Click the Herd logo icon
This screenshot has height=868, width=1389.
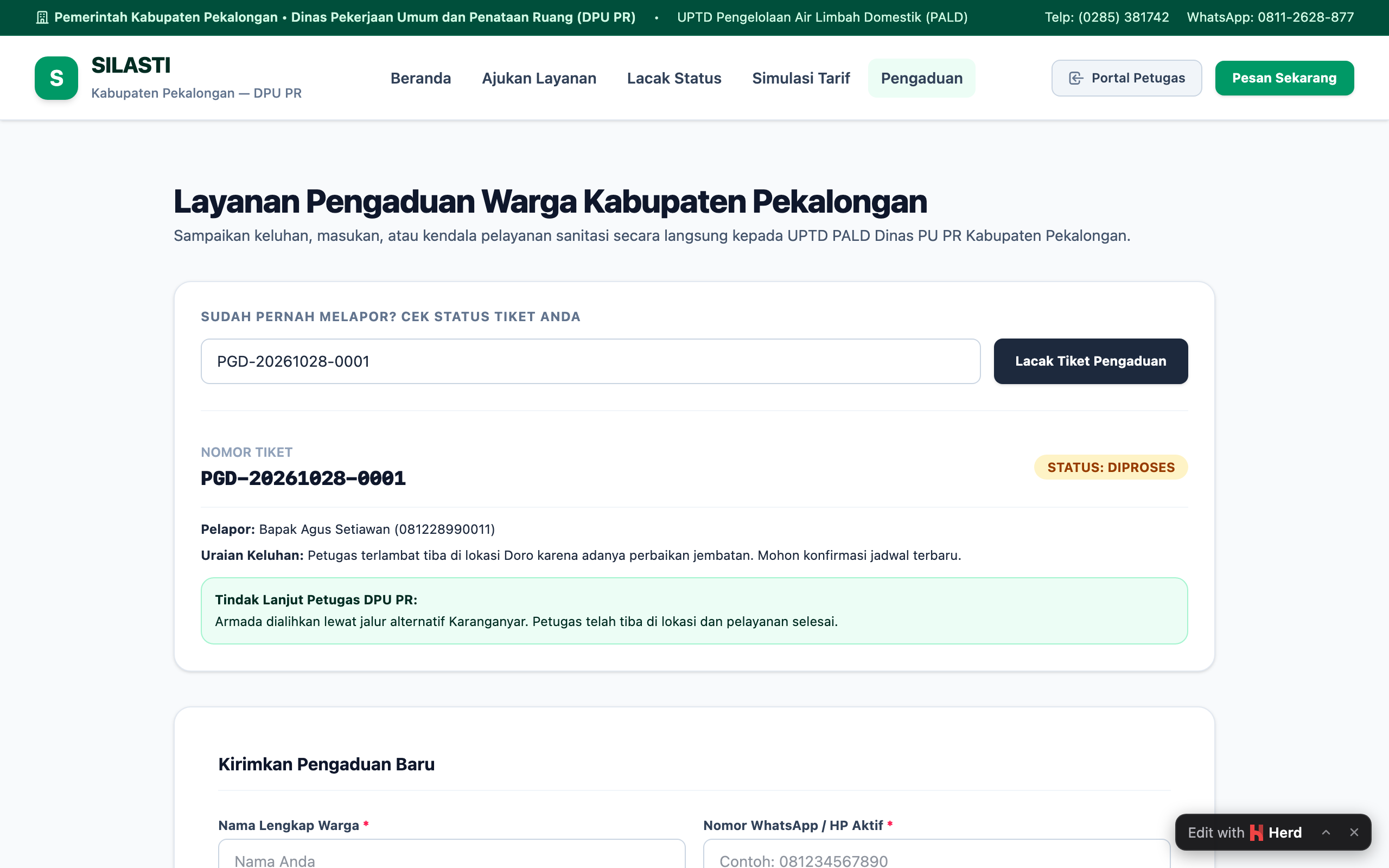(1257, 832)
